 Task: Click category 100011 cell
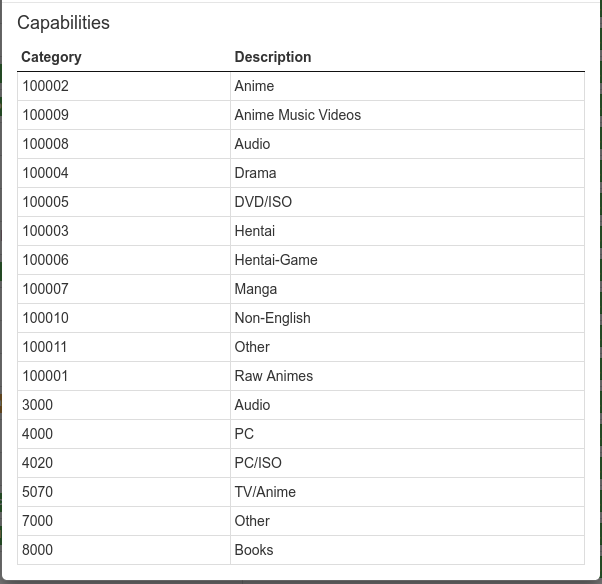click(x=46, y=347)
